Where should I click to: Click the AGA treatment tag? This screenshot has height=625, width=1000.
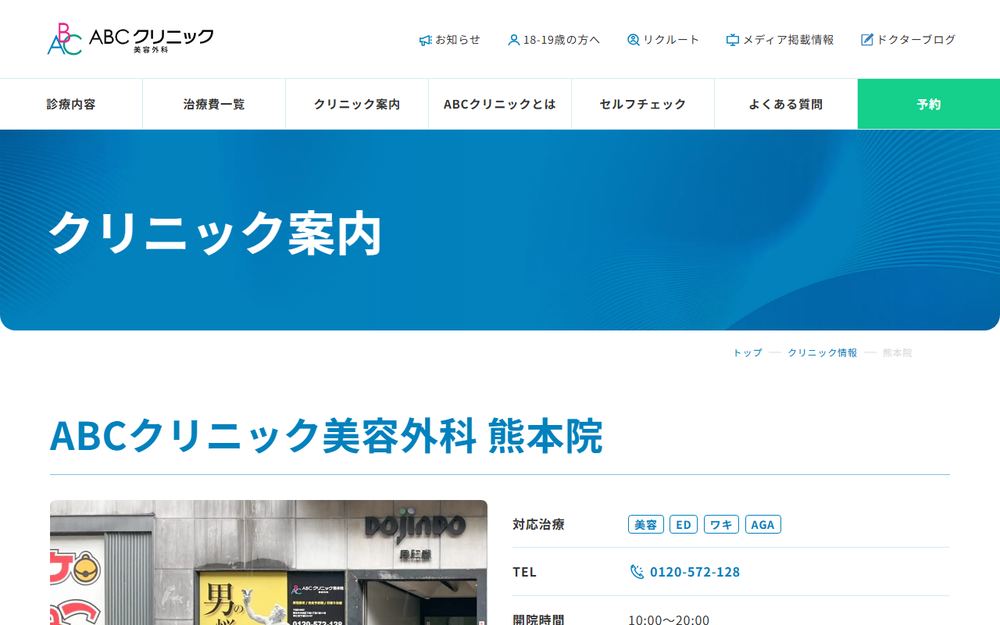763,524
